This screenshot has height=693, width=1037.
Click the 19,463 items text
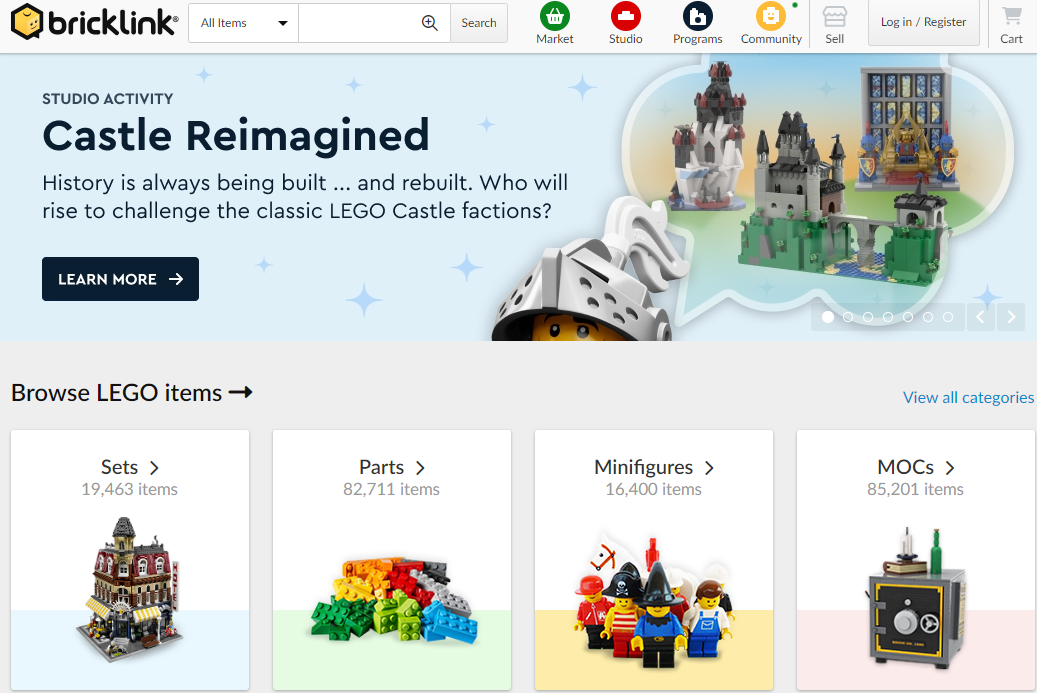point(130,489)
